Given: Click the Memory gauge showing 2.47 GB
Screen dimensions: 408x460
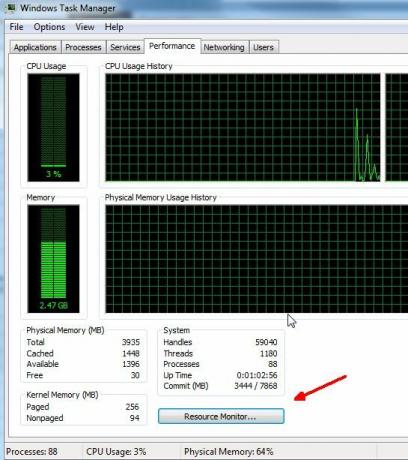Looking at the screenshot, I should tap(53, 259).
